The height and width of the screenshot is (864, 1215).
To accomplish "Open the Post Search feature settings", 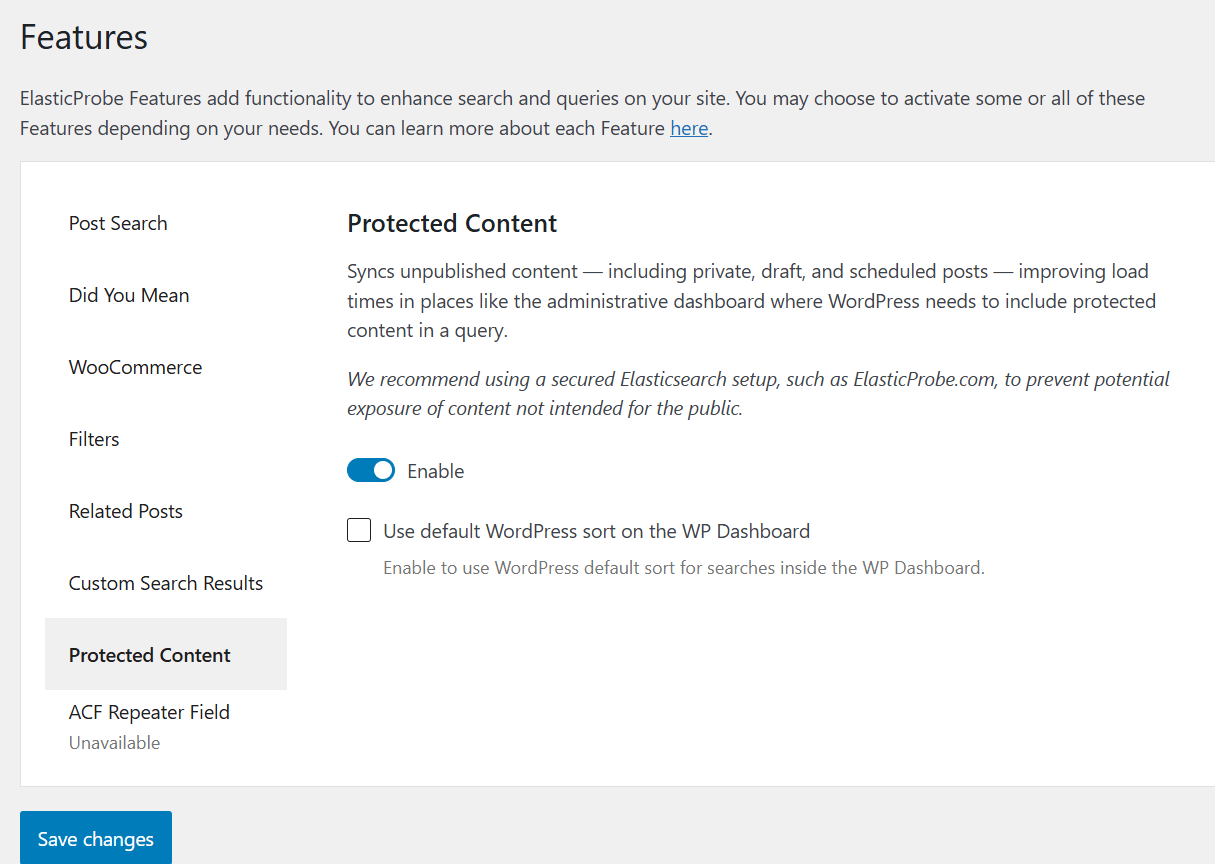I will coord(117,223).
